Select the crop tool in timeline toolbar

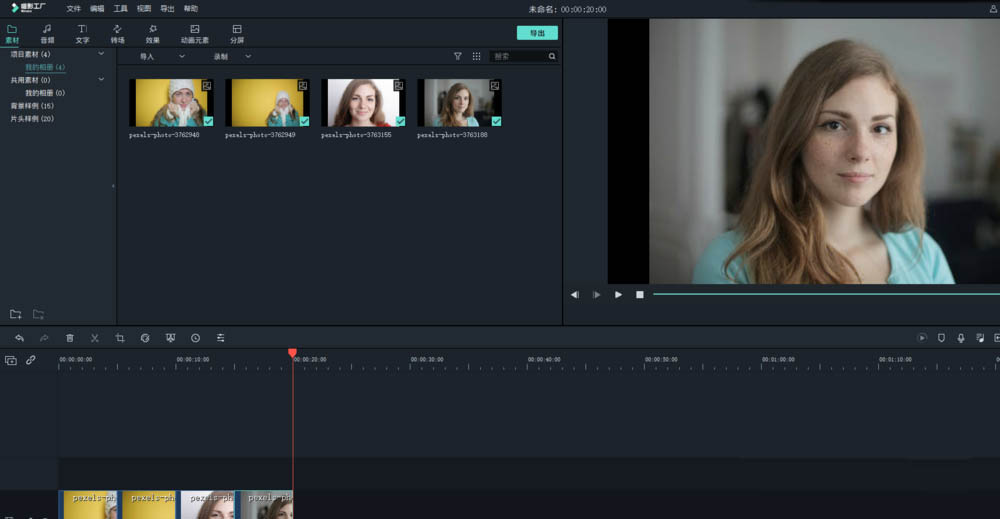(120, 338)
